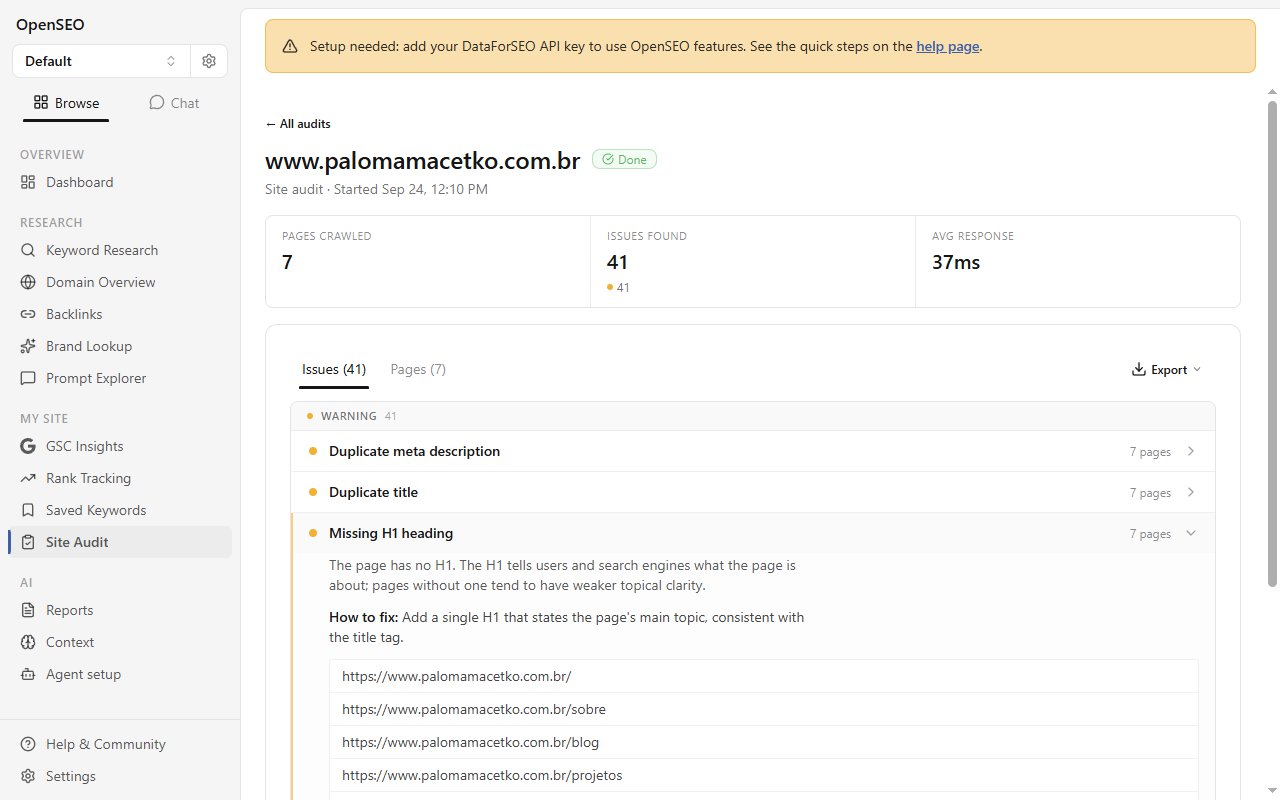
Task: Open the project settings gear icon
Action: [208, 61]
